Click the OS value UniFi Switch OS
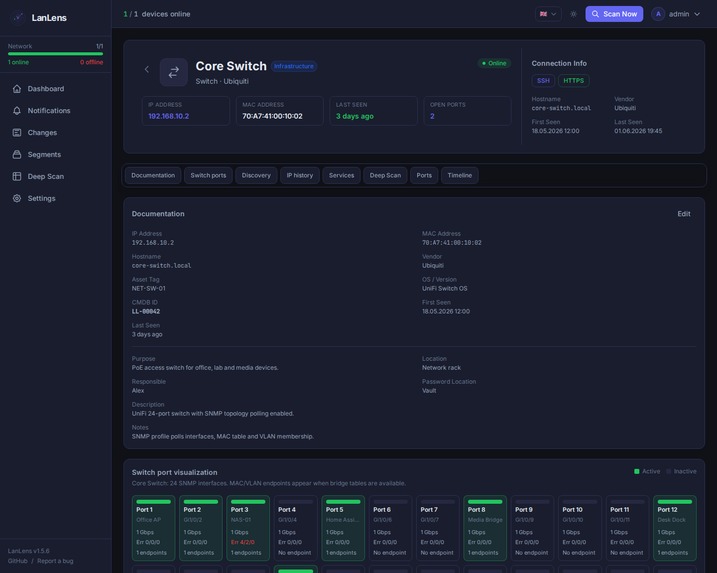This screenshot has width=717, height=573. pyautogui.click(x=444, y=289)
